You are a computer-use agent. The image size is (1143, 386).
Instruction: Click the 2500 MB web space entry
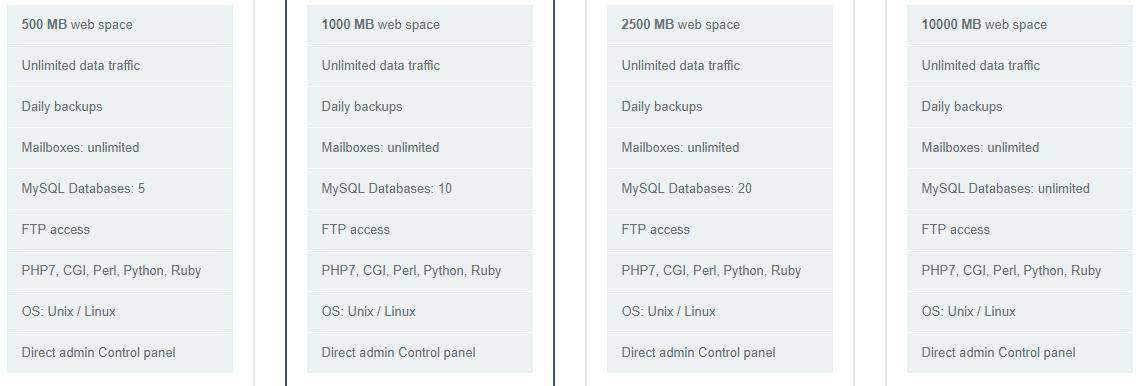click(720, 25)
